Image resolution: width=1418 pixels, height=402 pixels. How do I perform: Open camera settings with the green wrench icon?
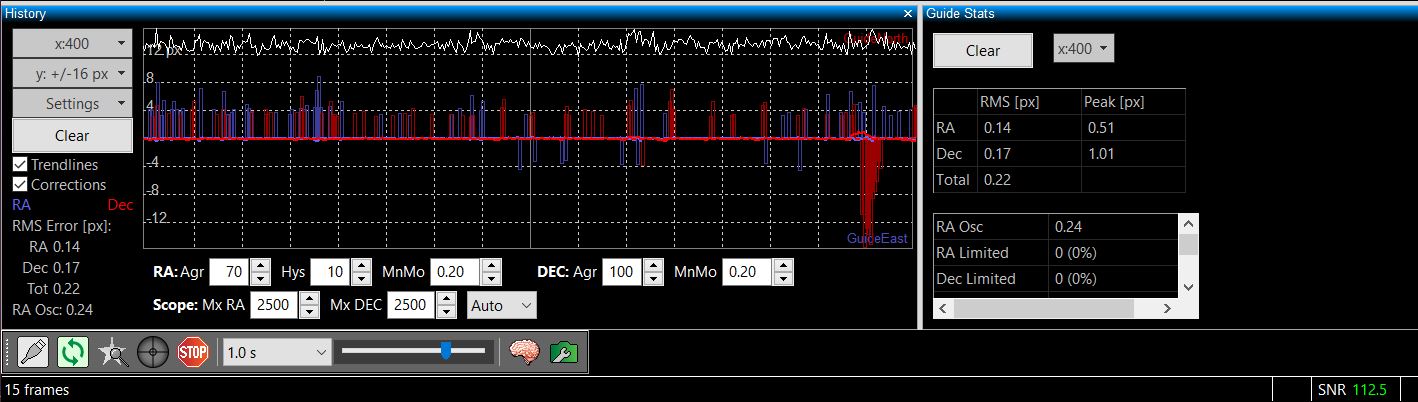pyautogui.click(x=564, y=352)
